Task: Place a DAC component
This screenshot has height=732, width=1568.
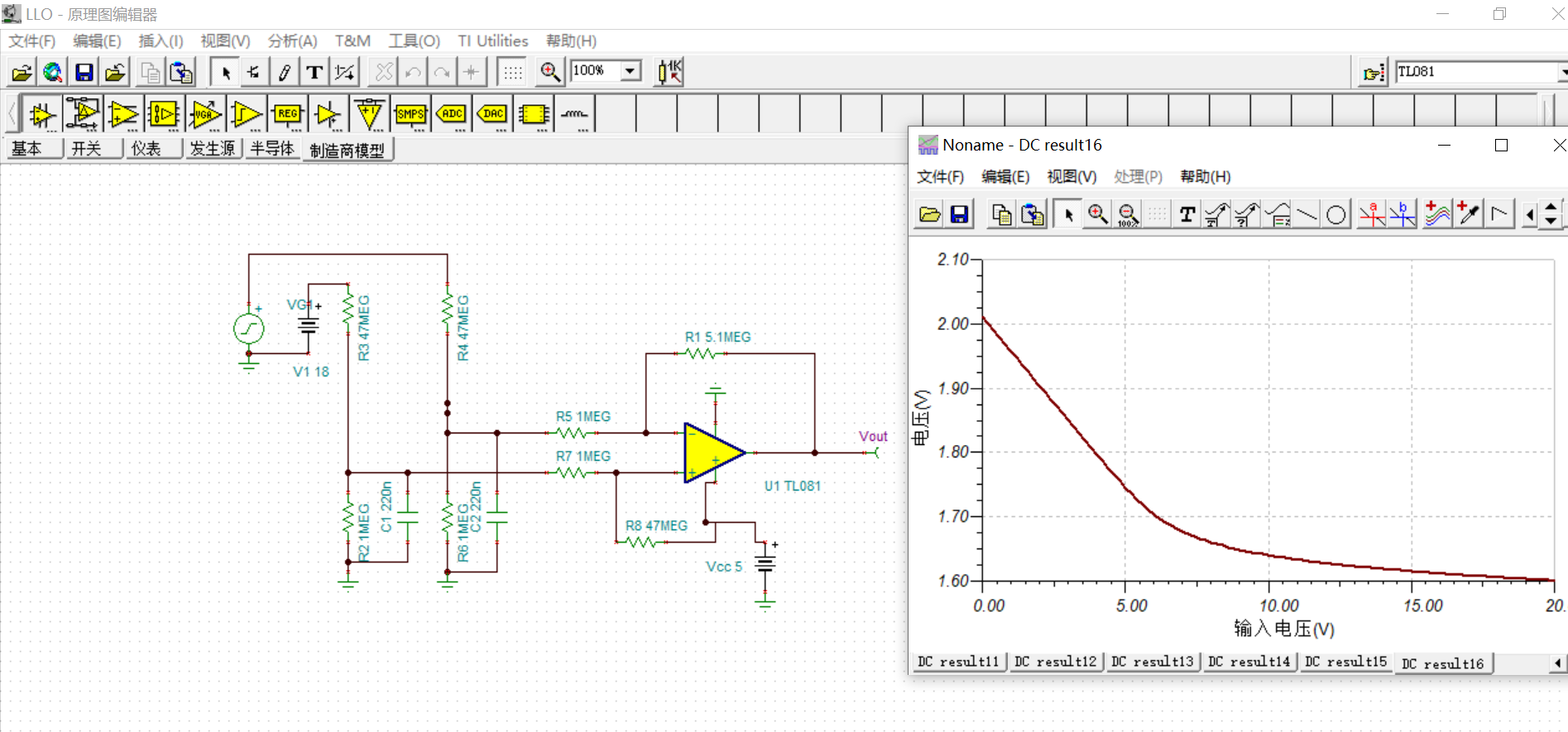Action: tap(493, 114)
